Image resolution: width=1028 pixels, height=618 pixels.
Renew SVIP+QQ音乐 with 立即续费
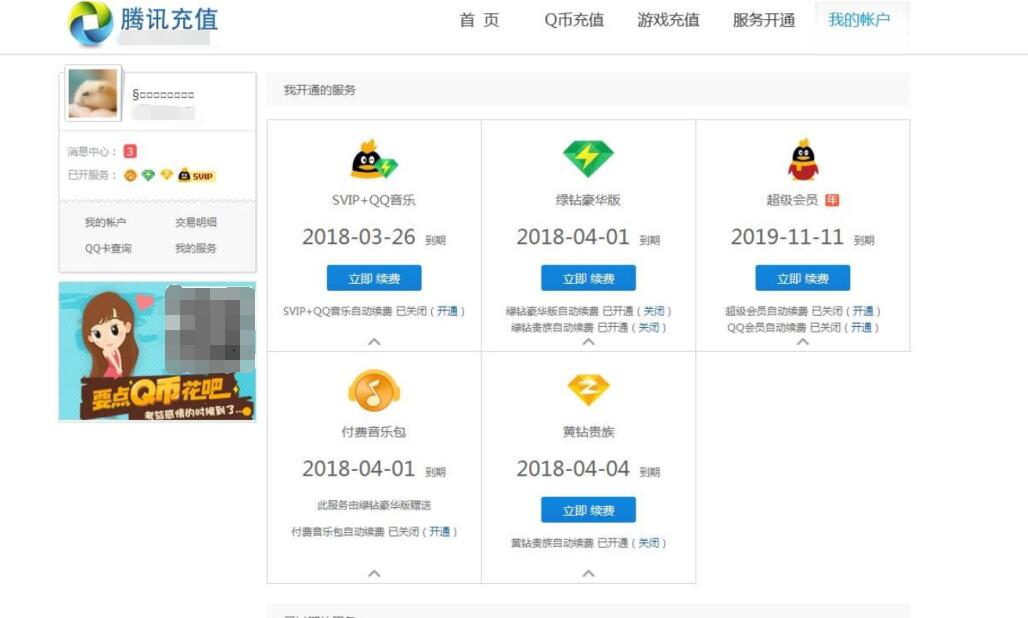point(374,278)
